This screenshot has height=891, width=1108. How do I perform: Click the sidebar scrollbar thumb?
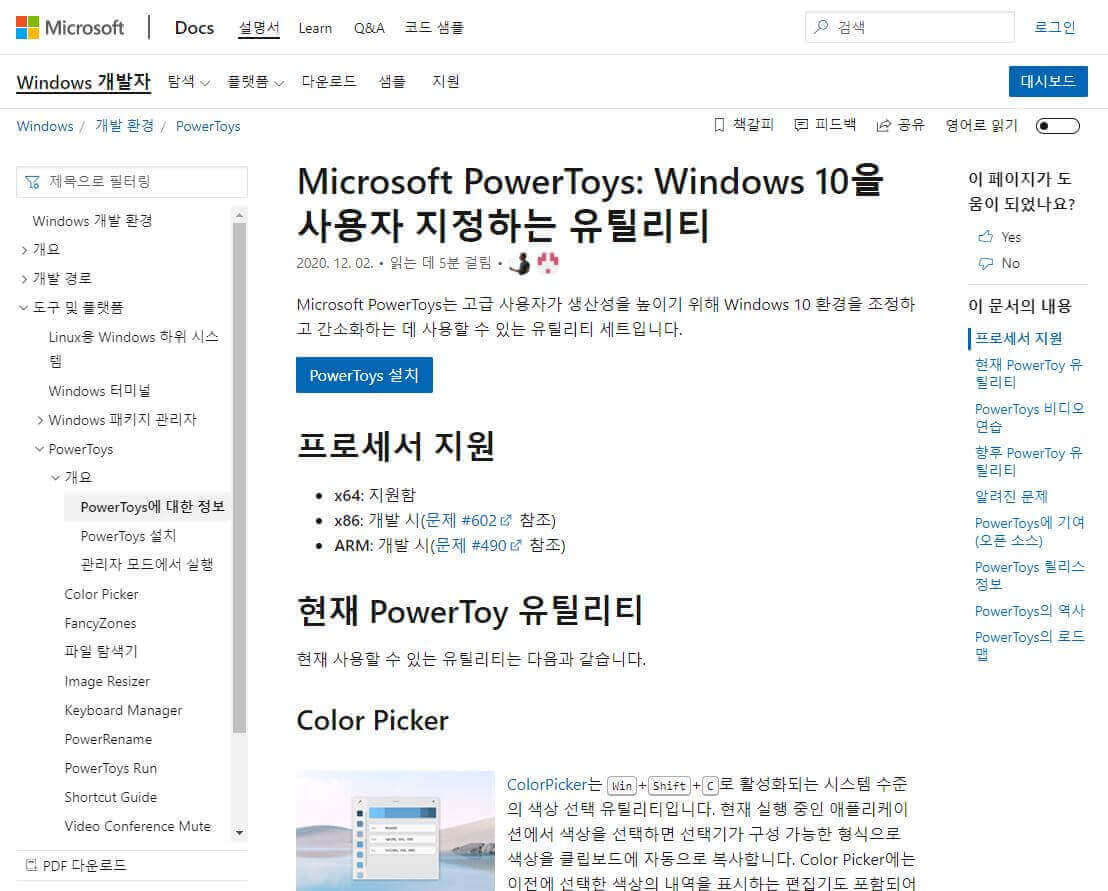(240, 477)
